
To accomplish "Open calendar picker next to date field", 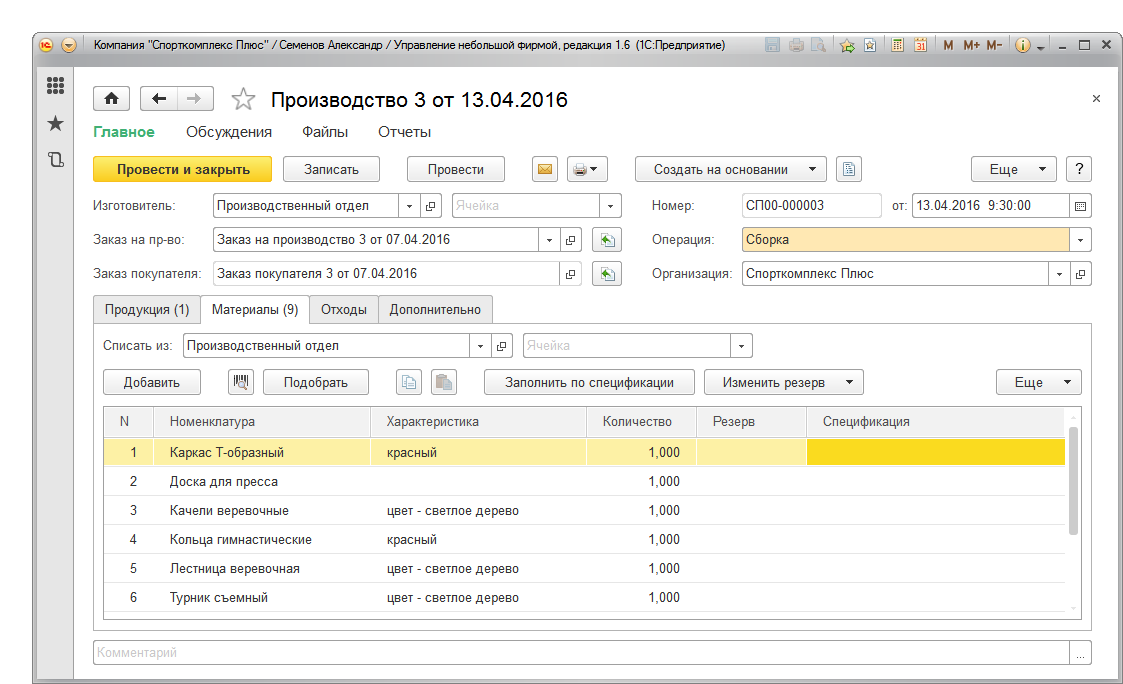I will coord(1080,206).
